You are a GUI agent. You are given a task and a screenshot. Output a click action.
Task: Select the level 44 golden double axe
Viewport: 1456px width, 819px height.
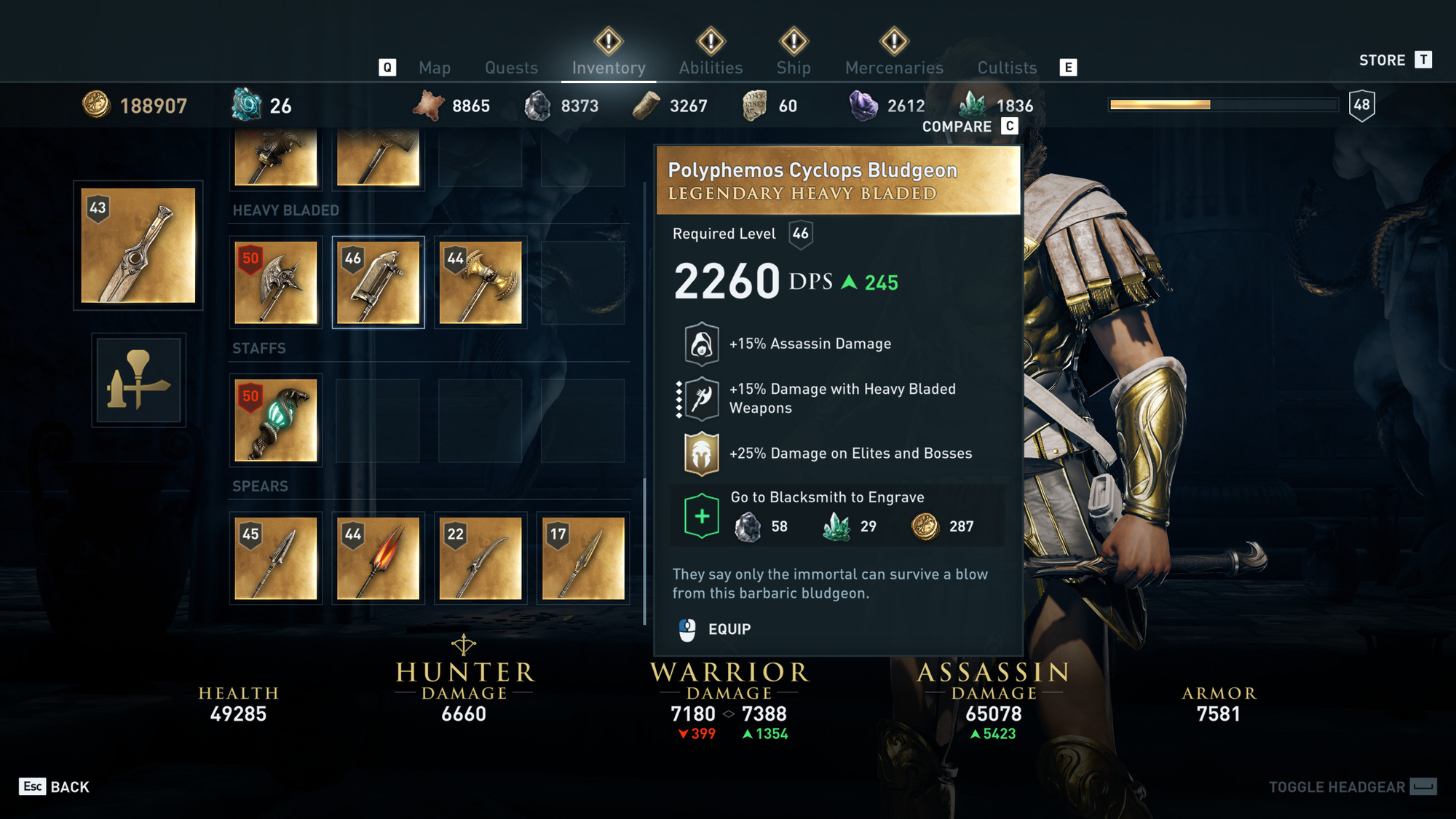[x=480, y=282]
